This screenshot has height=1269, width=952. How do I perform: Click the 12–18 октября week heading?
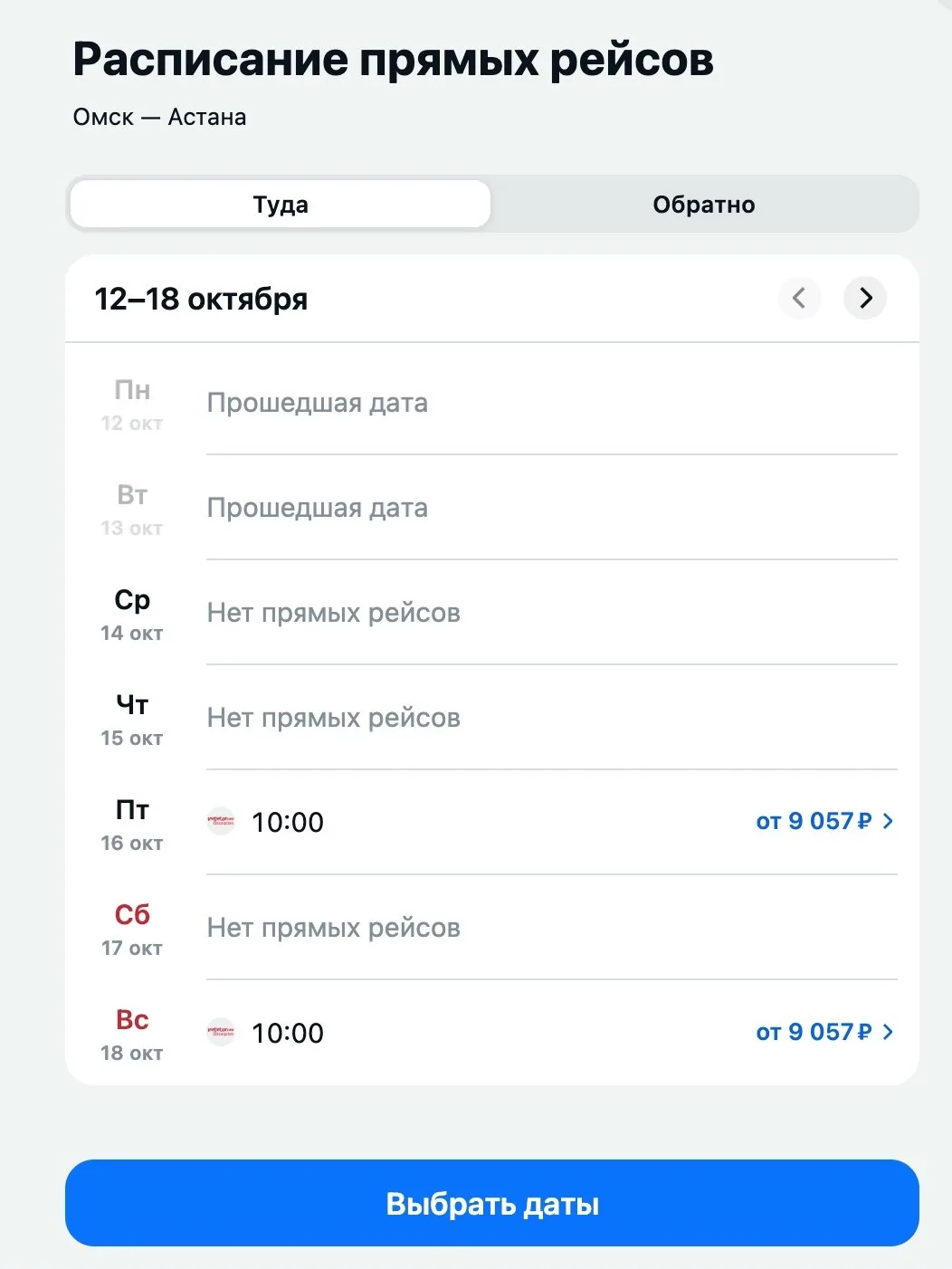click(201, 299)
